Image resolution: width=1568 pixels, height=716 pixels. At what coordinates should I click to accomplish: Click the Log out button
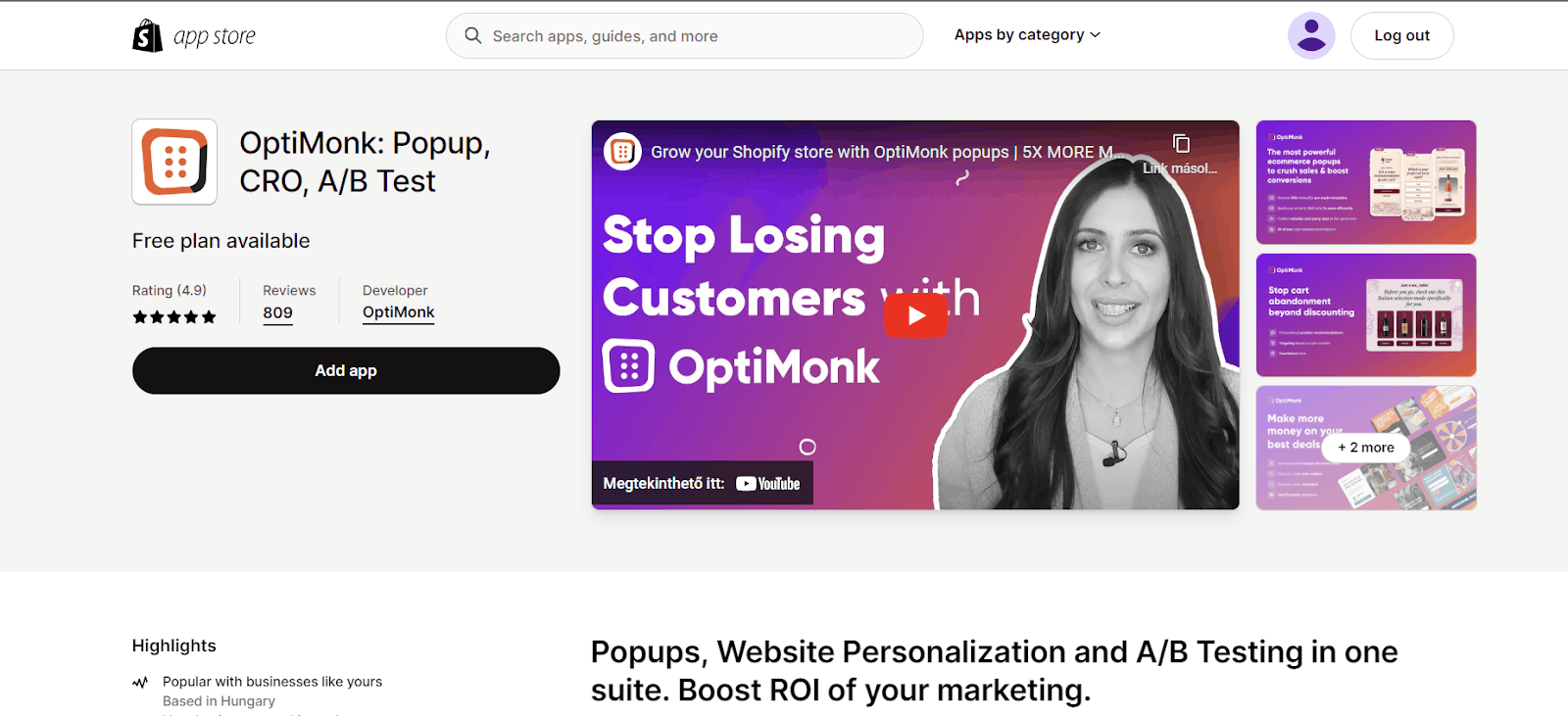click(1401, 36)
